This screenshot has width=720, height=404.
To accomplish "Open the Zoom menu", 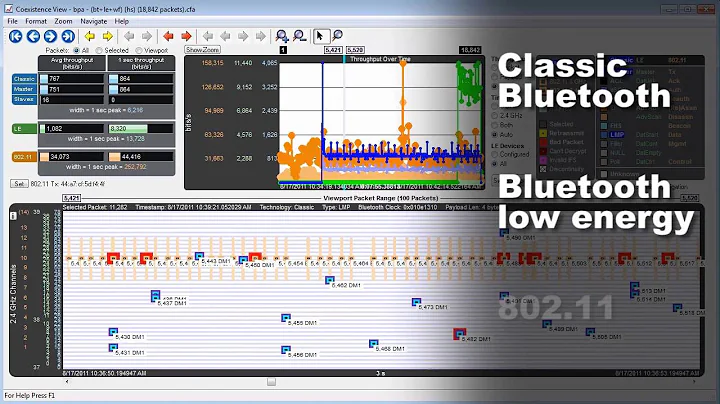I will pos(63,21).
